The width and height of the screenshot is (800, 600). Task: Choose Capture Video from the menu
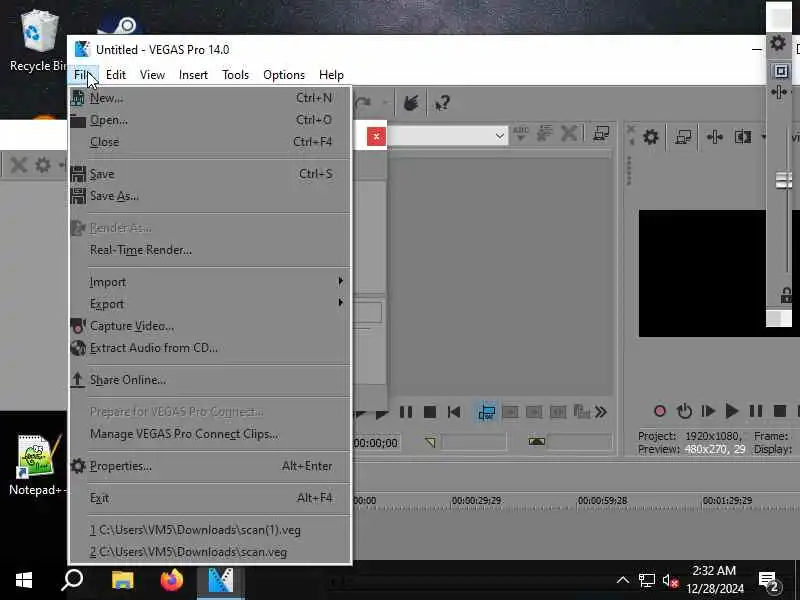[x=210, y=326]
